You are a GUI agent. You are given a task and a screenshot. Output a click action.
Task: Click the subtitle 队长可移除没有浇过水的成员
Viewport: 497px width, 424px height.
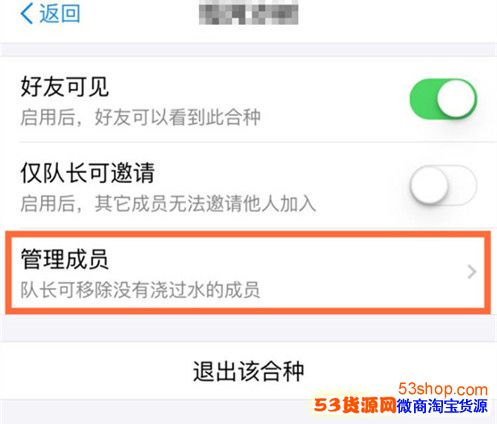pos(140,290)
